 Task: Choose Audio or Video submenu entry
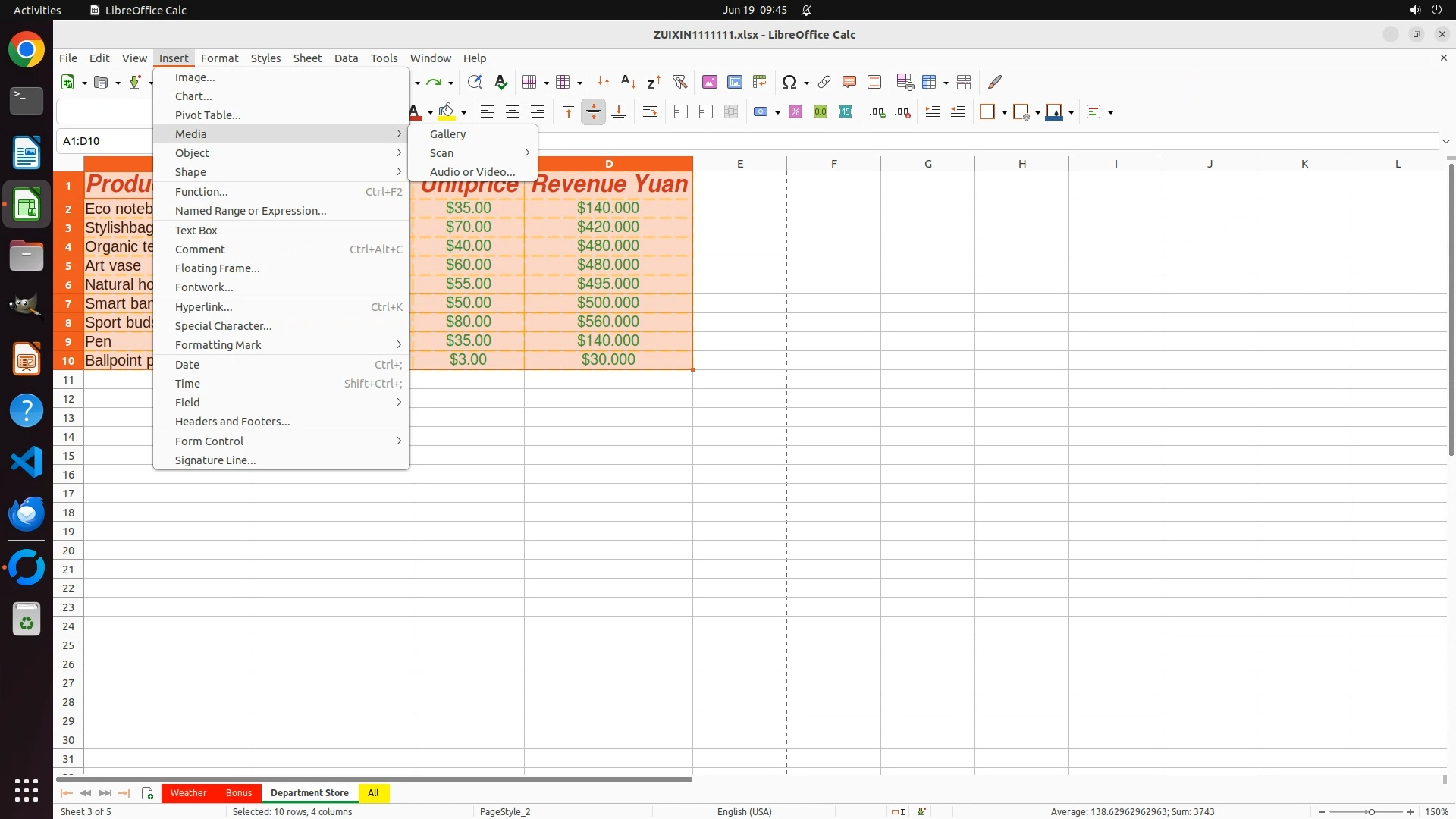tap(472, 172)
